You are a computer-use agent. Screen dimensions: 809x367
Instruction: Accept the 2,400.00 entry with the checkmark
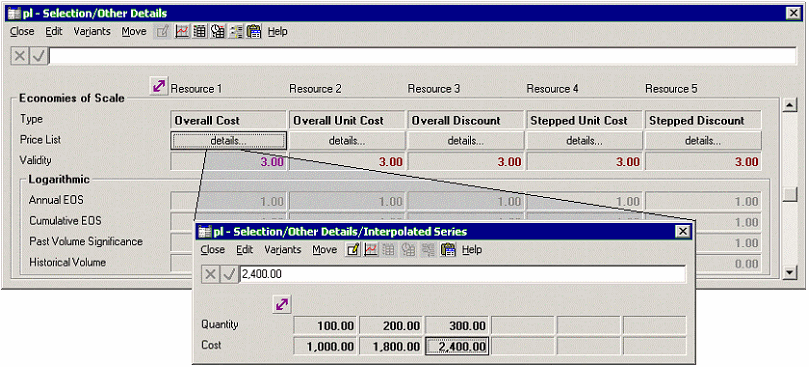coord(229,274)
